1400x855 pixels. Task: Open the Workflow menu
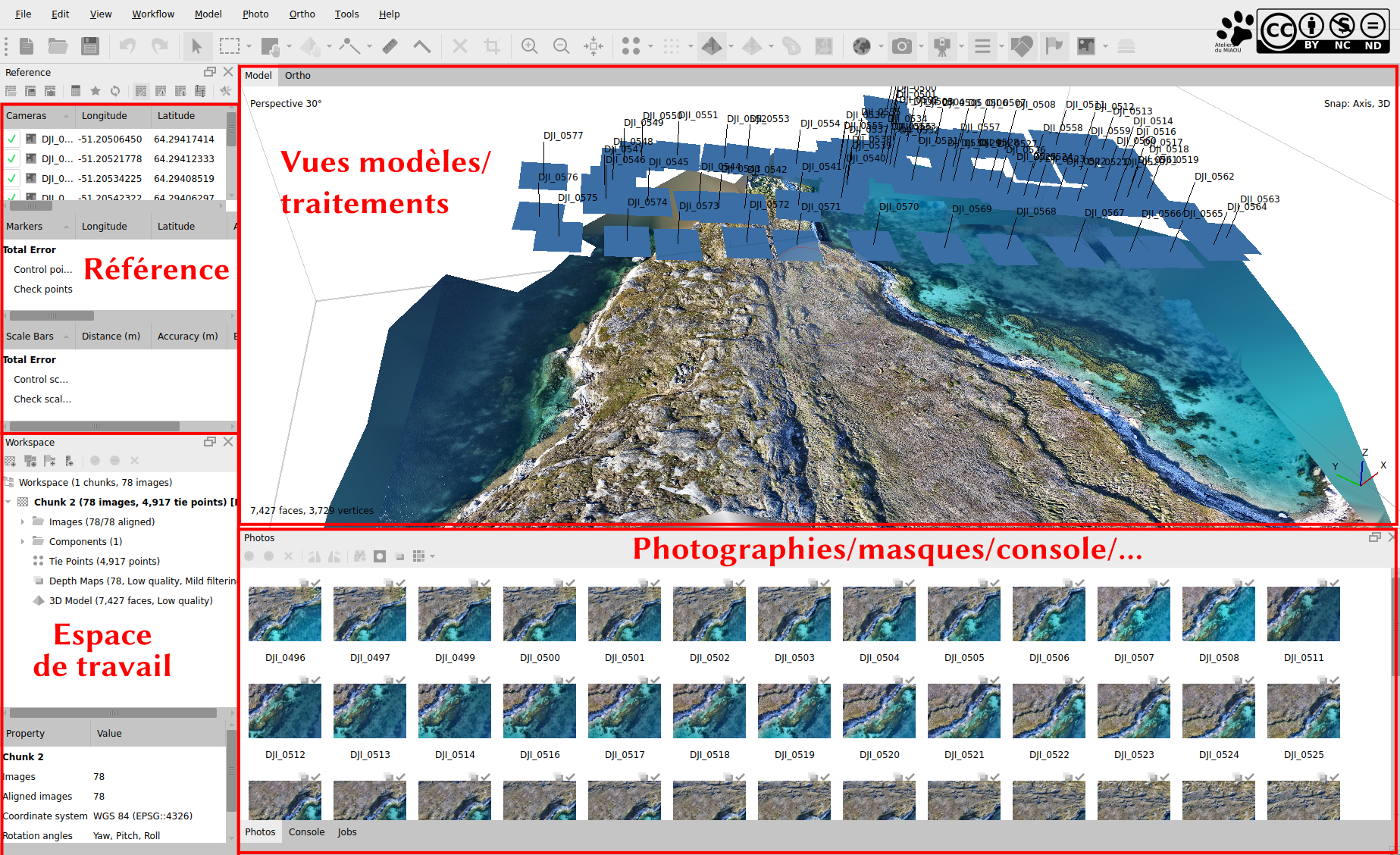153,14
